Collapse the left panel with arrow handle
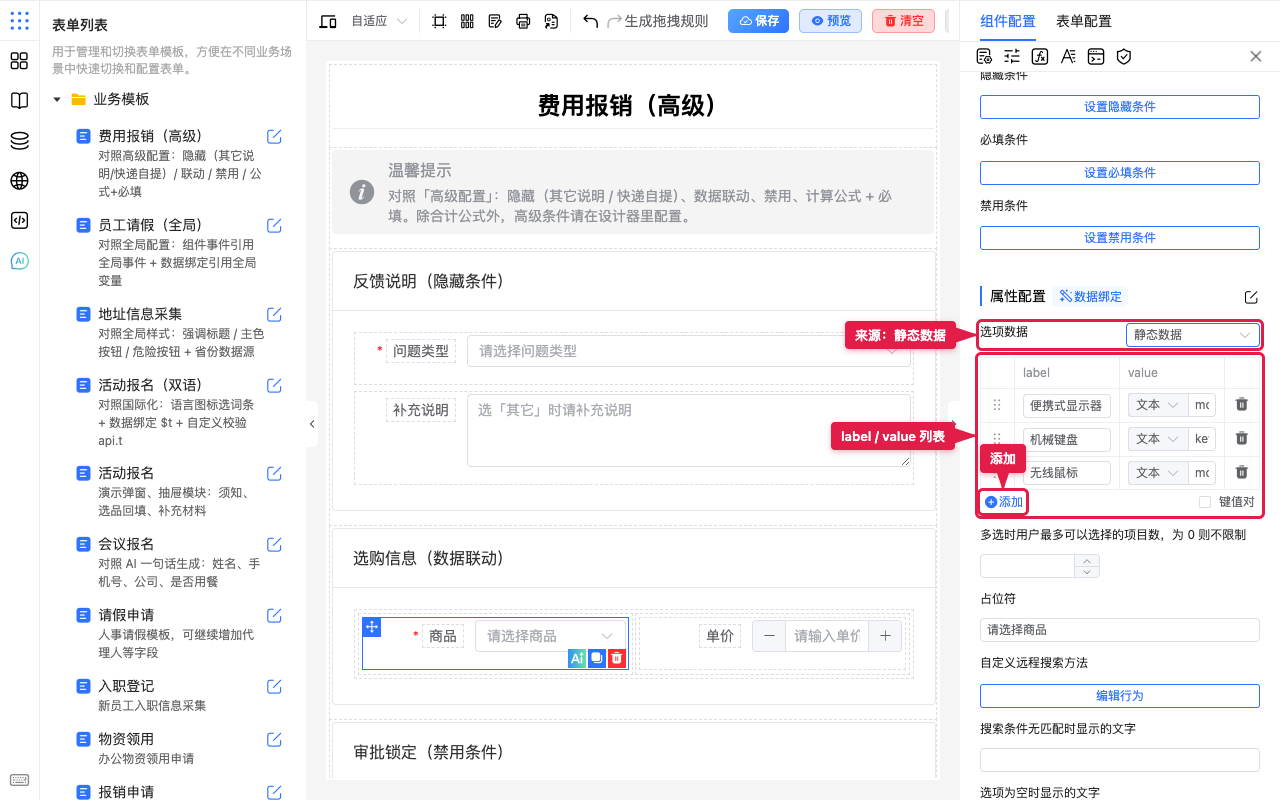1280x800 pixels. click(312, 424)
